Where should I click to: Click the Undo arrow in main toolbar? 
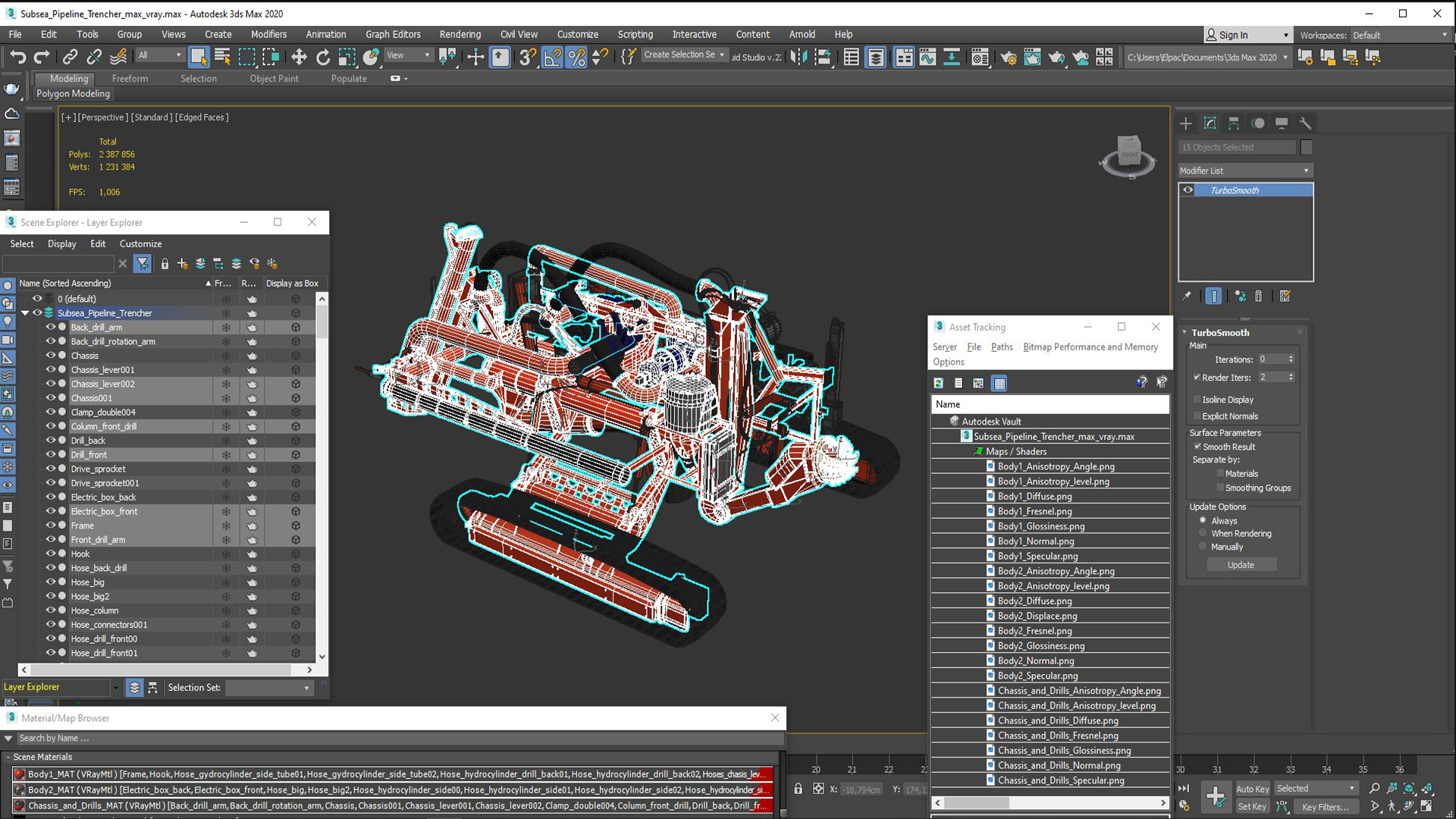[x=17, y=57]
